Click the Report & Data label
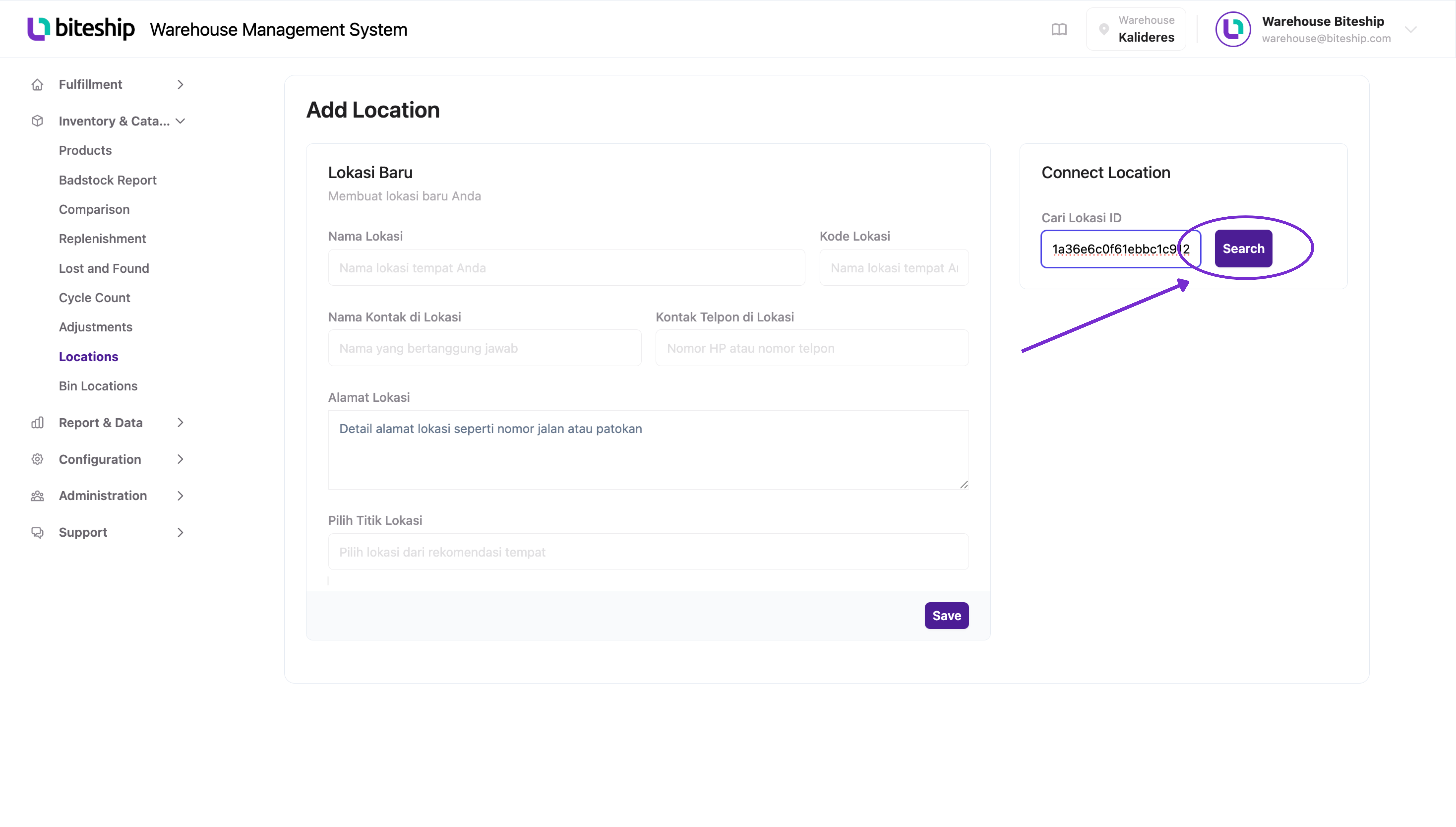This screenshot has height=827, width=1456. [x=101, y=423]
